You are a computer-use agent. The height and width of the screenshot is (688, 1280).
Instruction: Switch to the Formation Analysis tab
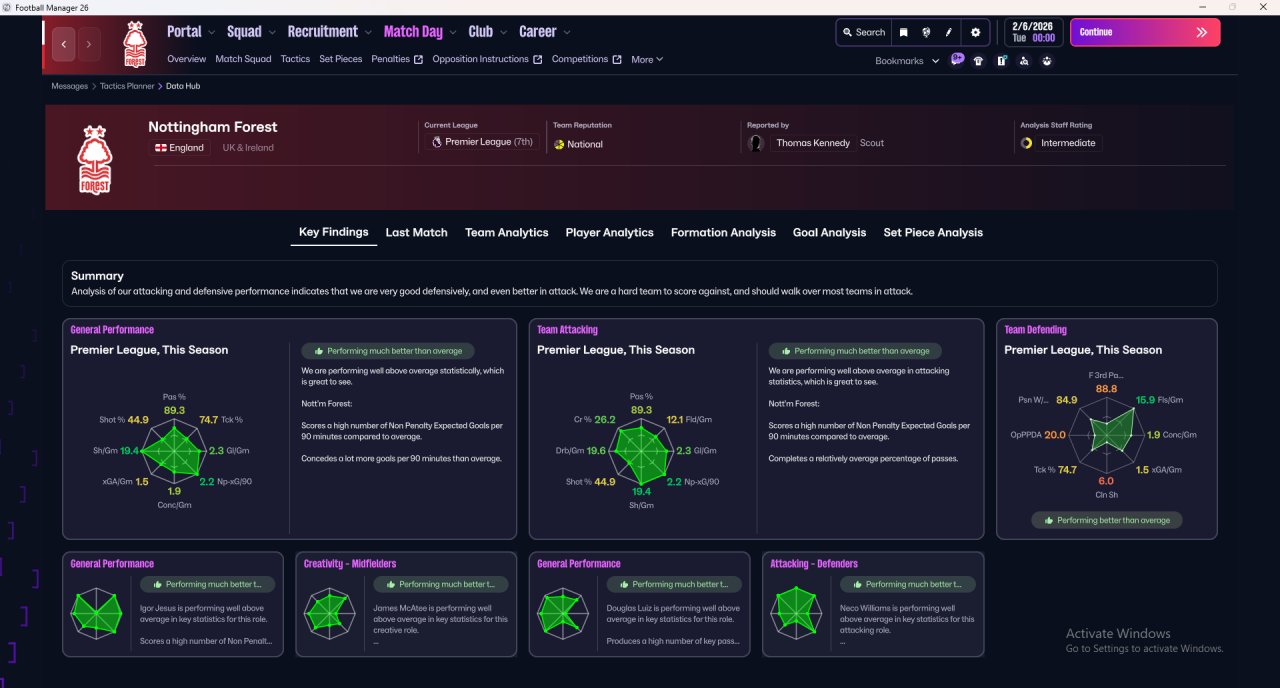[x=723, y=232]
